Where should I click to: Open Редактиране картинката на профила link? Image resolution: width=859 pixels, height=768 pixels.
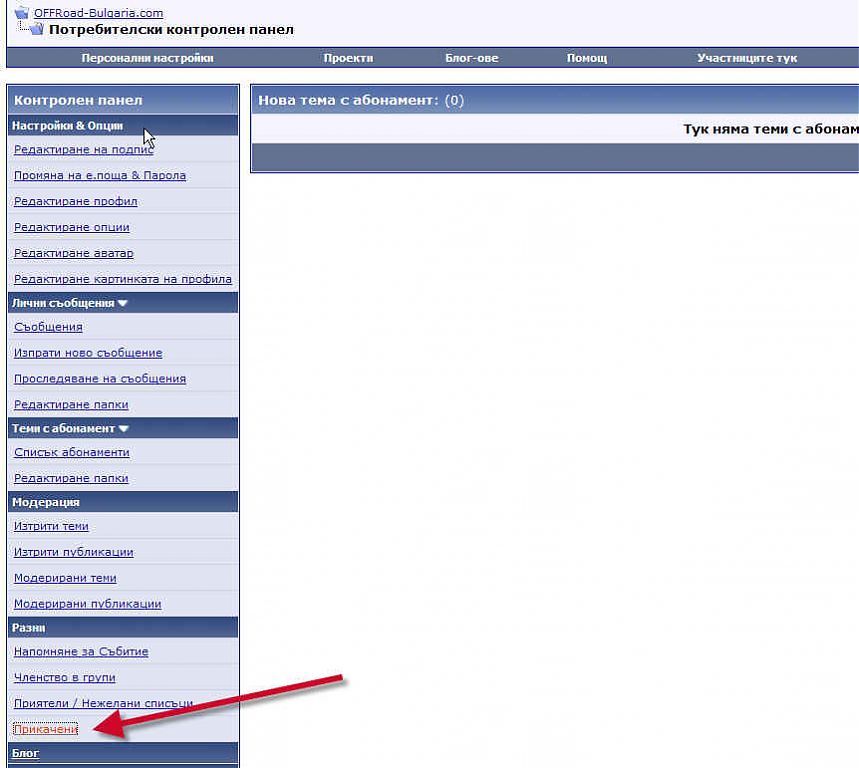(123, 279)
